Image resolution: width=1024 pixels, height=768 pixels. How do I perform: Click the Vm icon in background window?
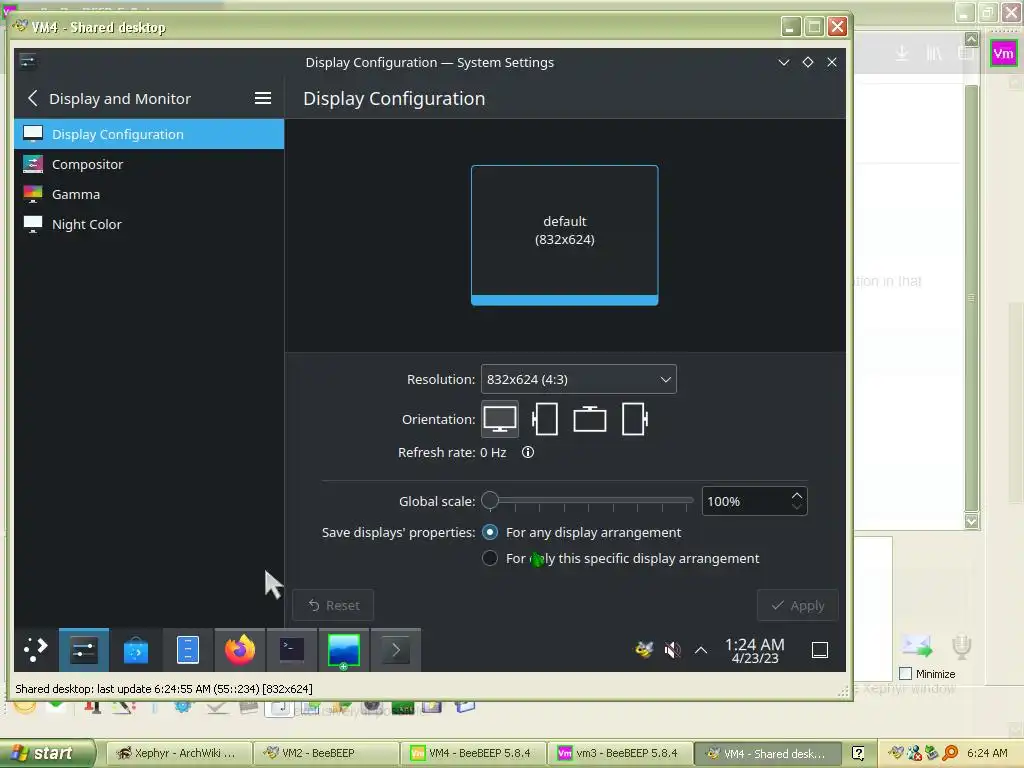pyautogui.click(x=1004, y=54)
